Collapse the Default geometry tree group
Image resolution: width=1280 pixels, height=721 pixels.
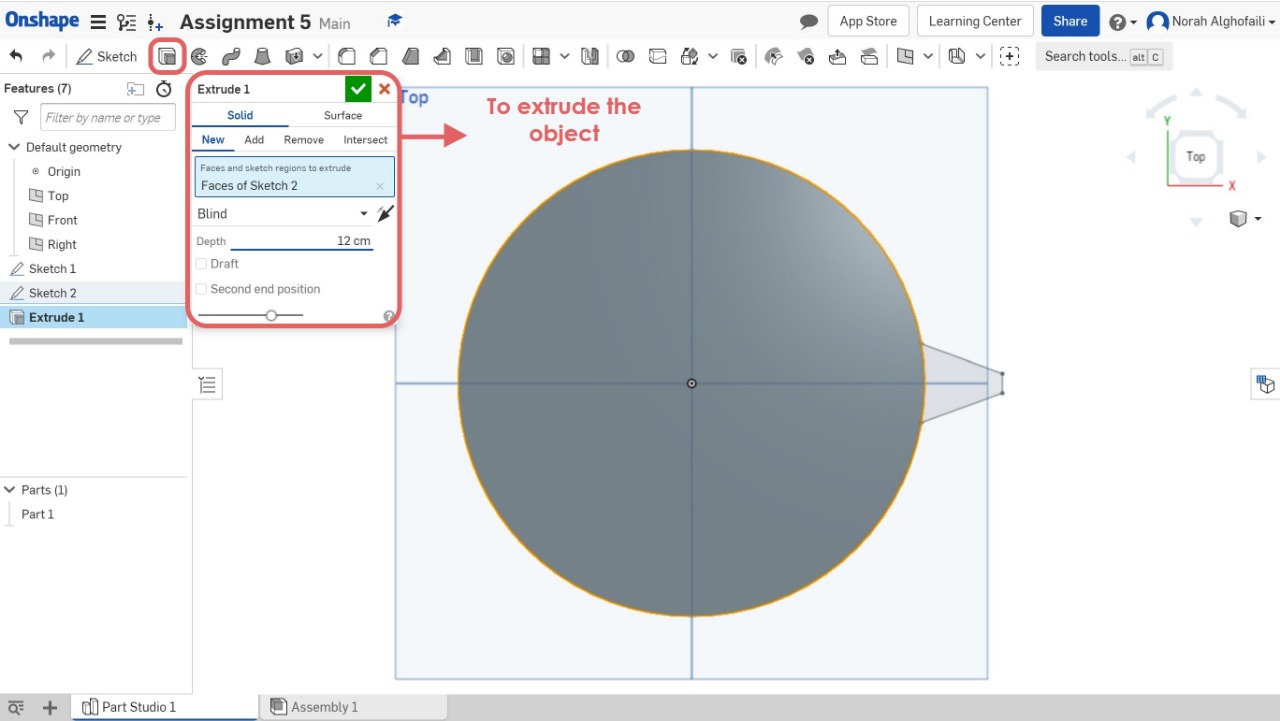tap(14, 147)
